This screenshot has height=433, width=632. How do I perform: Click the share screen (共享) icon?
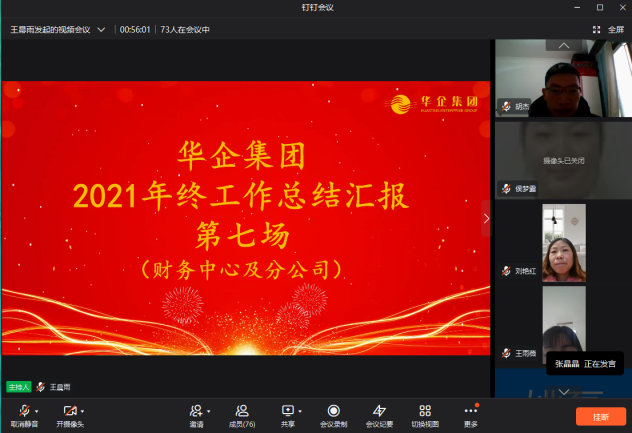tap(288, 411)
